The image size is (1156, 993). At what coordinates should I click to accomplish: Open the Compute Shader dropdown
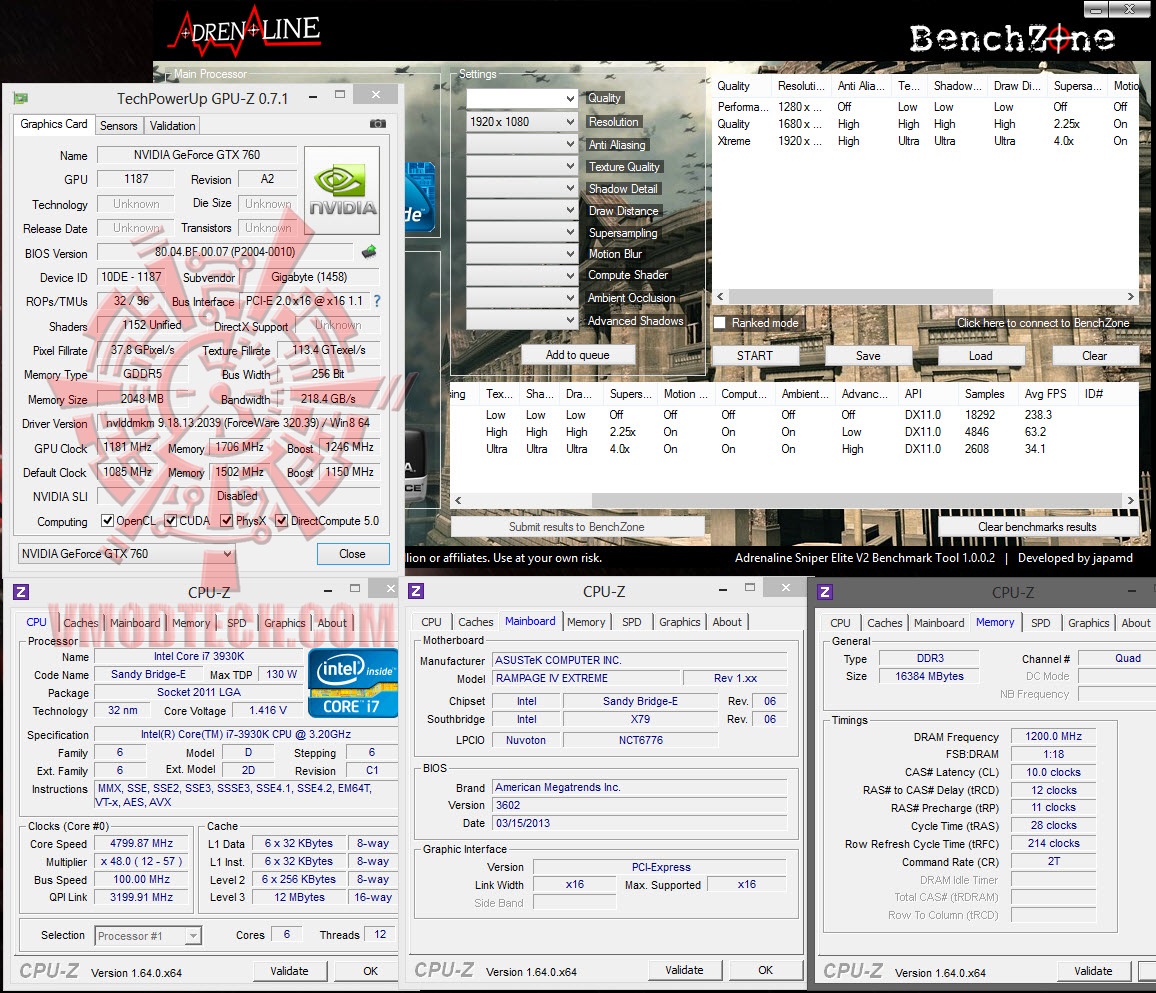(x=522, y=276)
